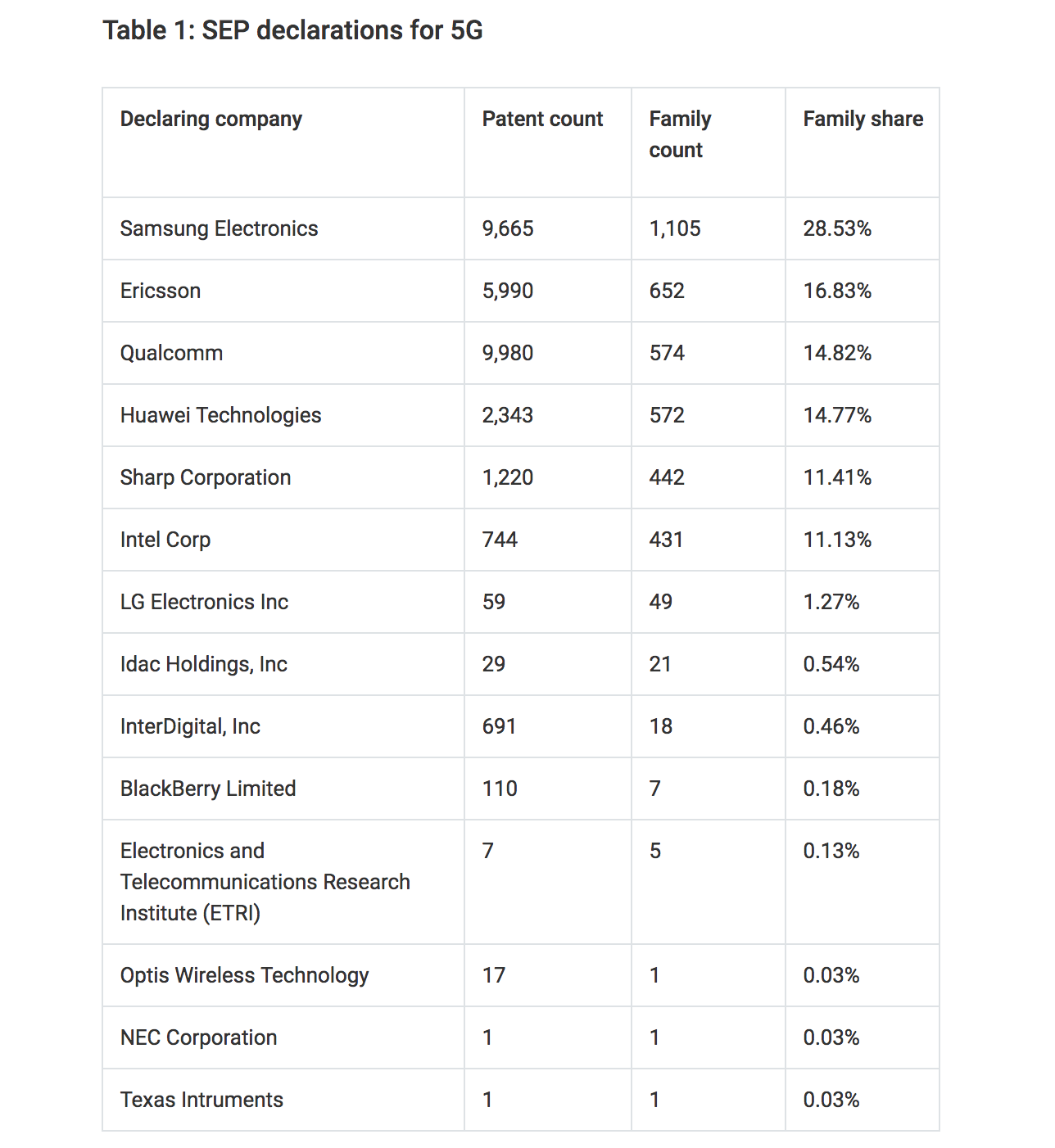This screenshot has height=1148, width=1055.
Task: Select Qualcomm's patent count 9,980
Action: pos(508,353)
